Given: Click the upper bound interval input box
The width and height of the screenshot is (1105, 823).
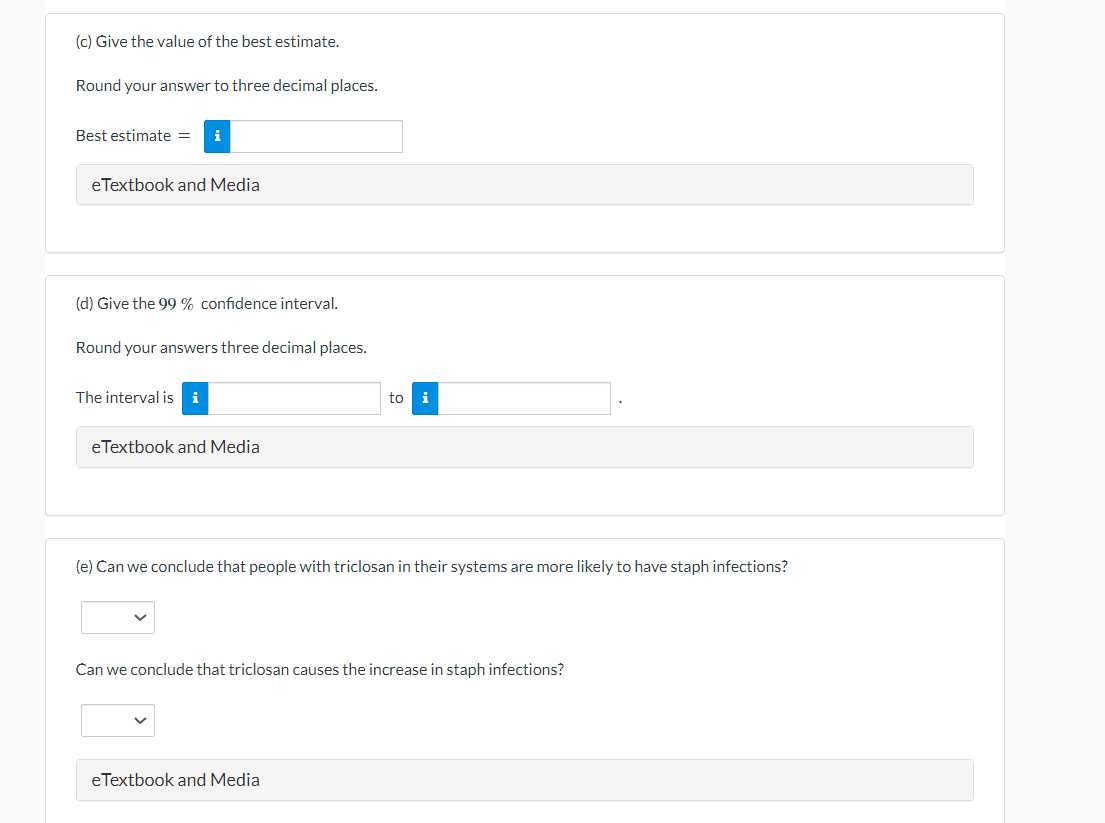Looking at the screenshot, I should [x=524, y=399].
